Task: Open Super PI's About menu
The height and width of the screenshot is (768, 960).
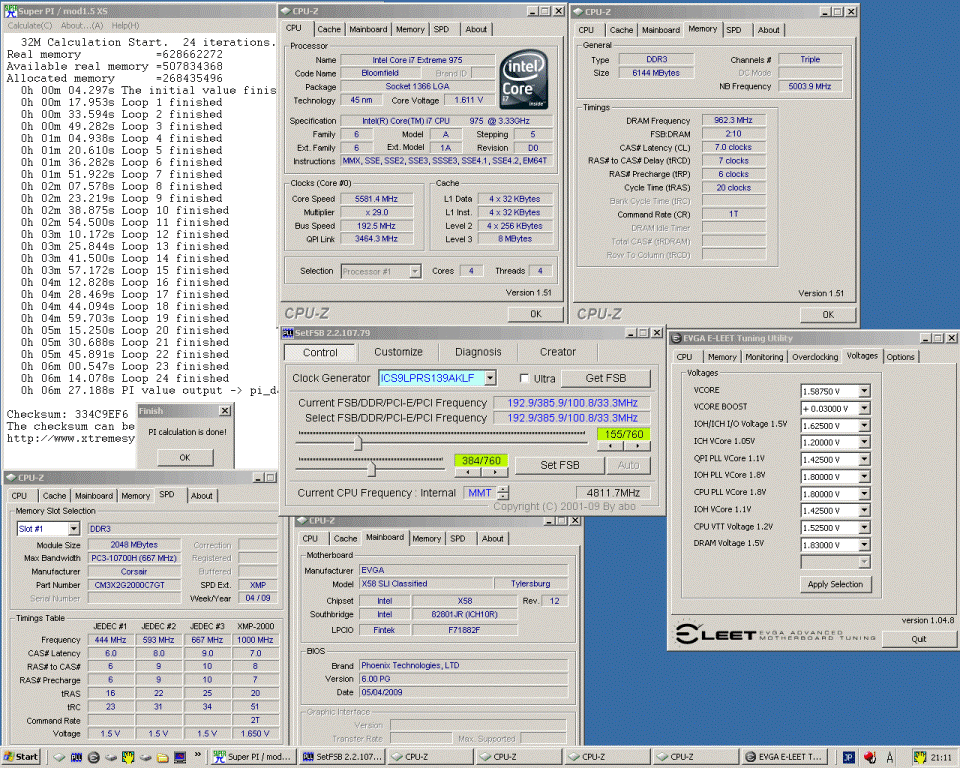Action: coord(82,26)
